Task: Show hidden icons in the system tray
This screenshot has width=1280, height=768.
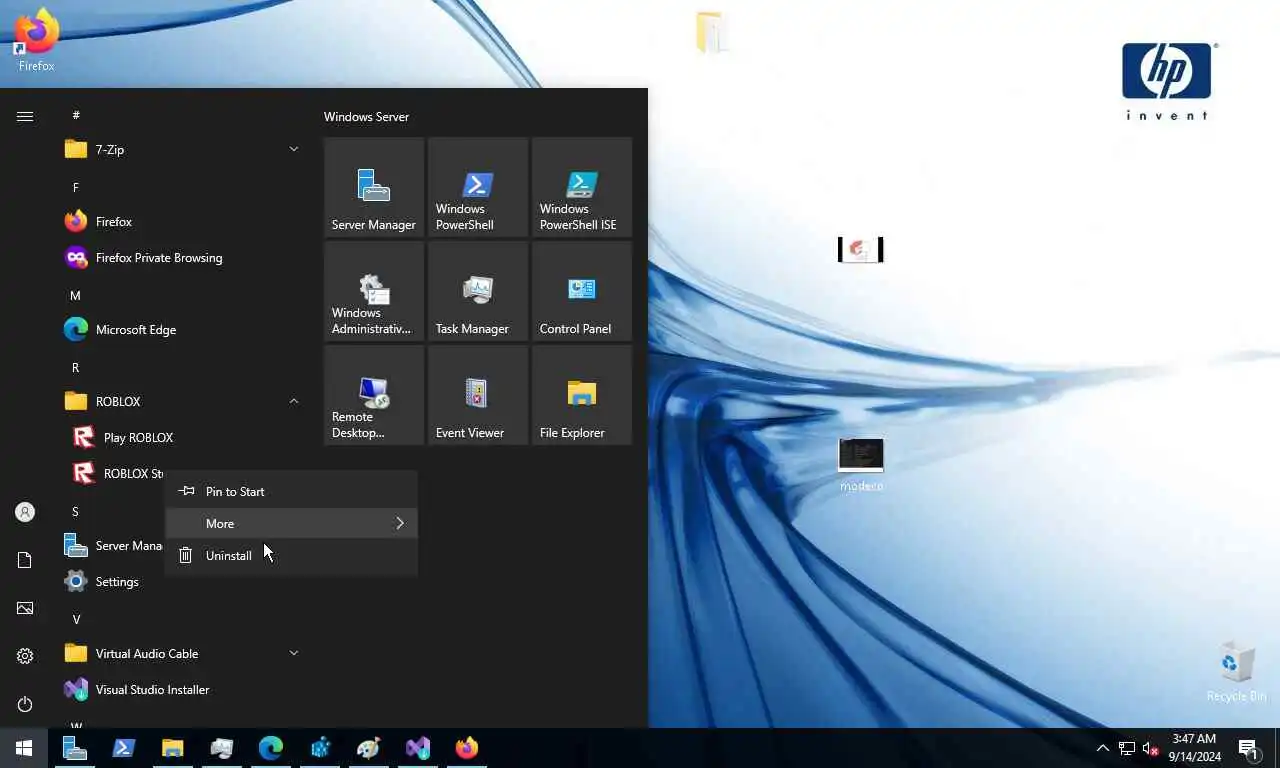Action: (1102, 748)
